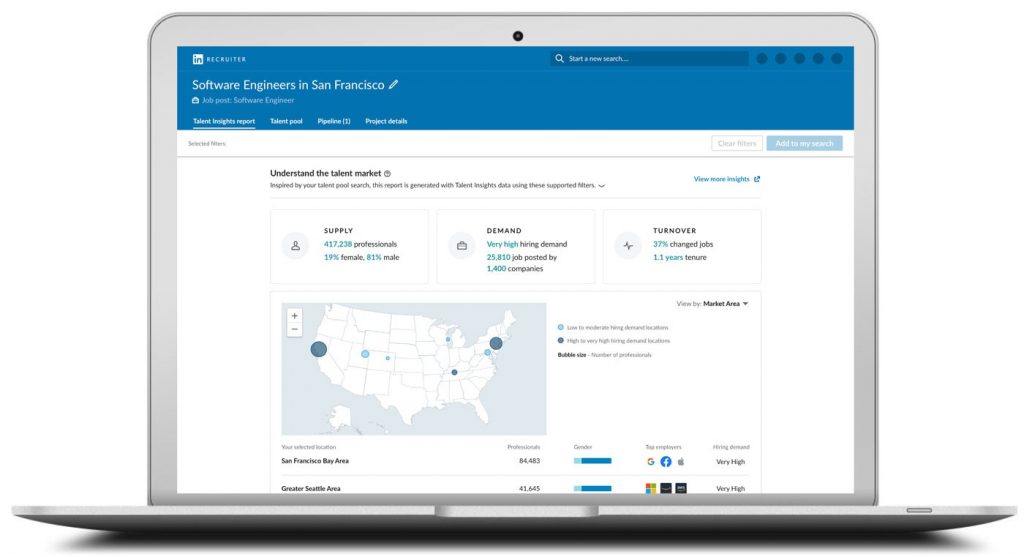Edit project title with pencil icon

pyautogui.click(x=393, y=84)
